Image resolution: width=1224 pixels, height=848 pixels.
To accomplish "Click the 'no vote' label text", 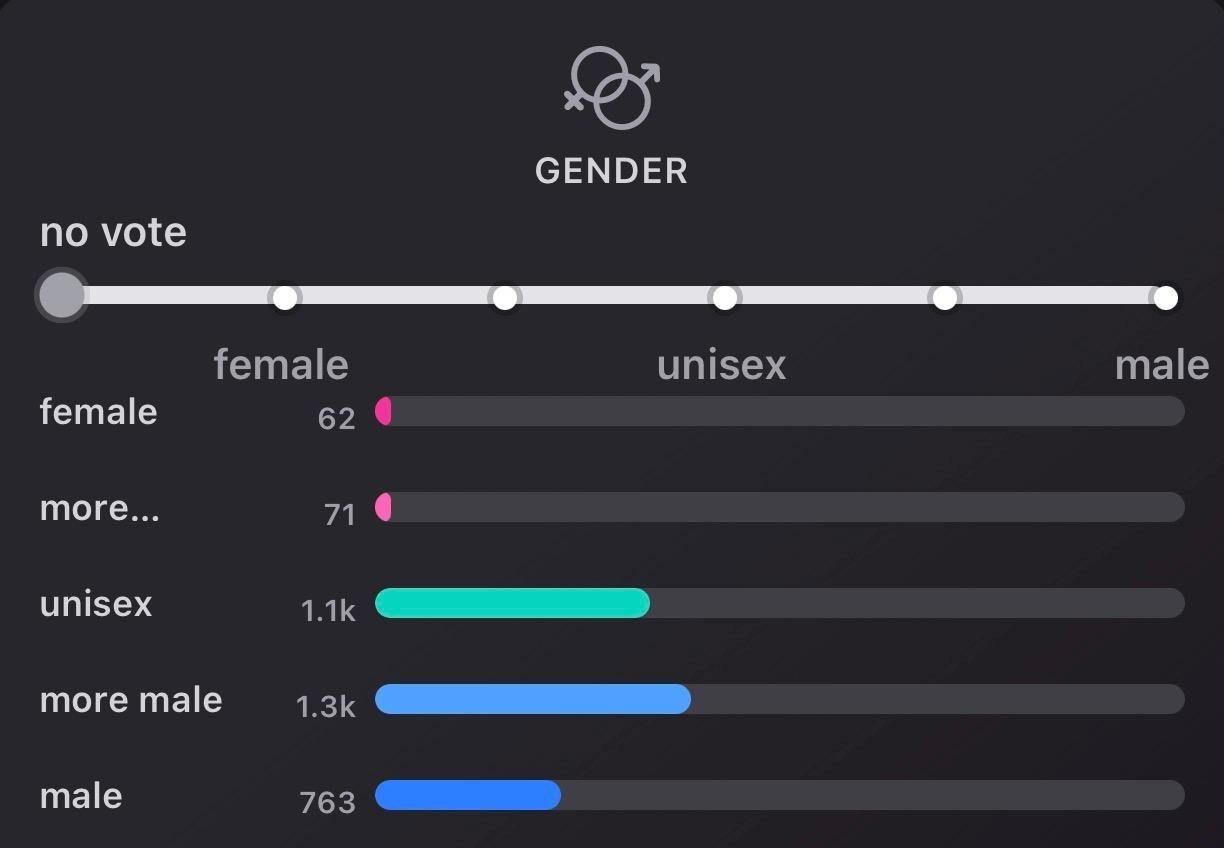I will click(x=113, y=232).
